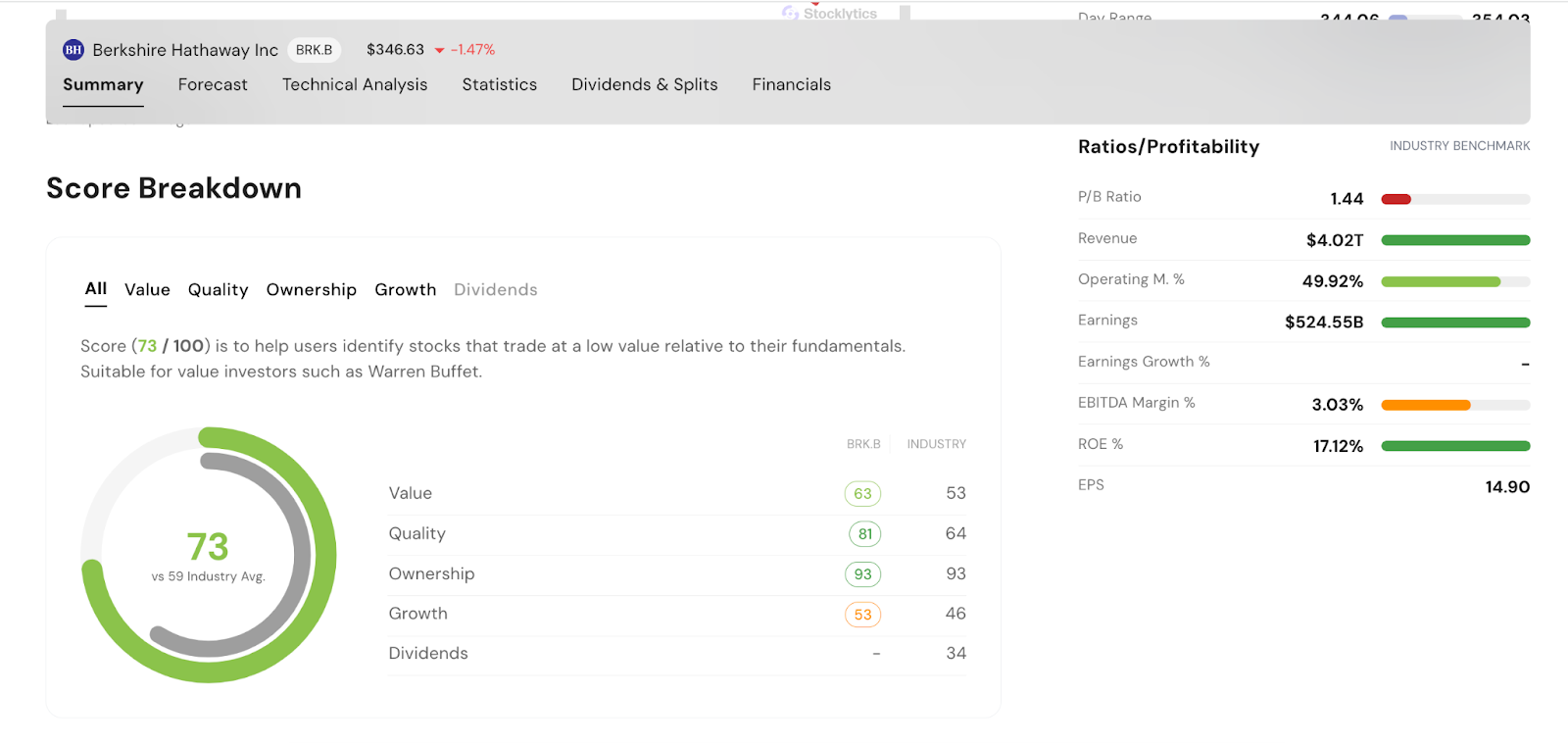Go to the Statistics tab
This screenshot has width=1568, height=744.
[500, 84]
